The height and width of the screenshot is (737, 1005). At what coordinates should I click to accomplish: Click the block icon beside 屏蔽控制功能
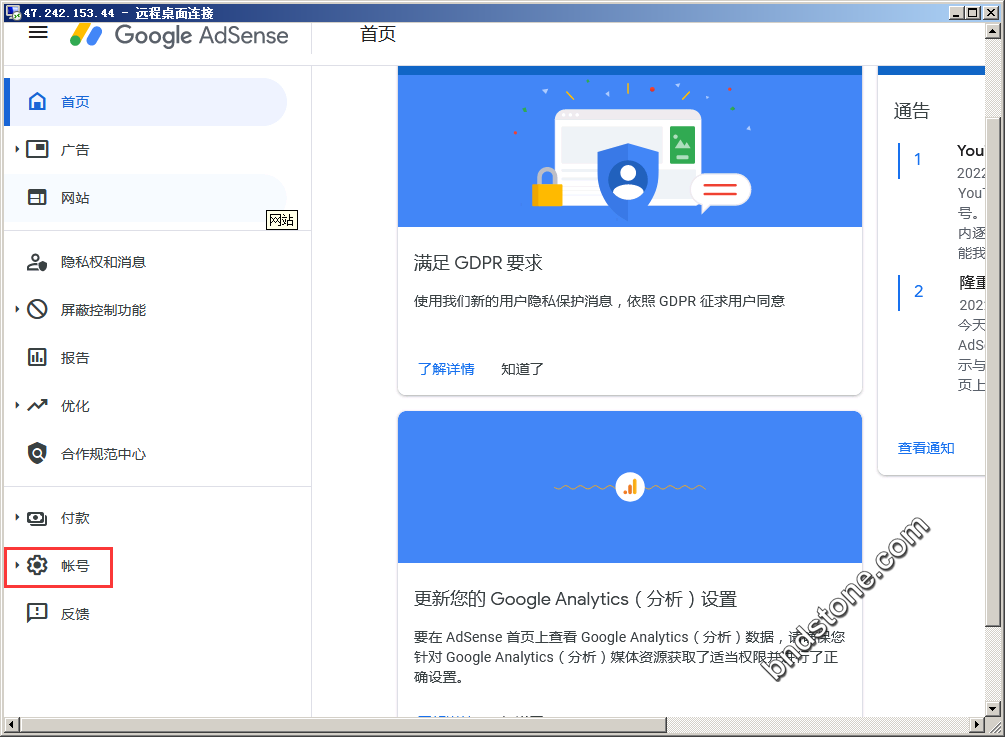pyautogui.click(x=37, y=310)
